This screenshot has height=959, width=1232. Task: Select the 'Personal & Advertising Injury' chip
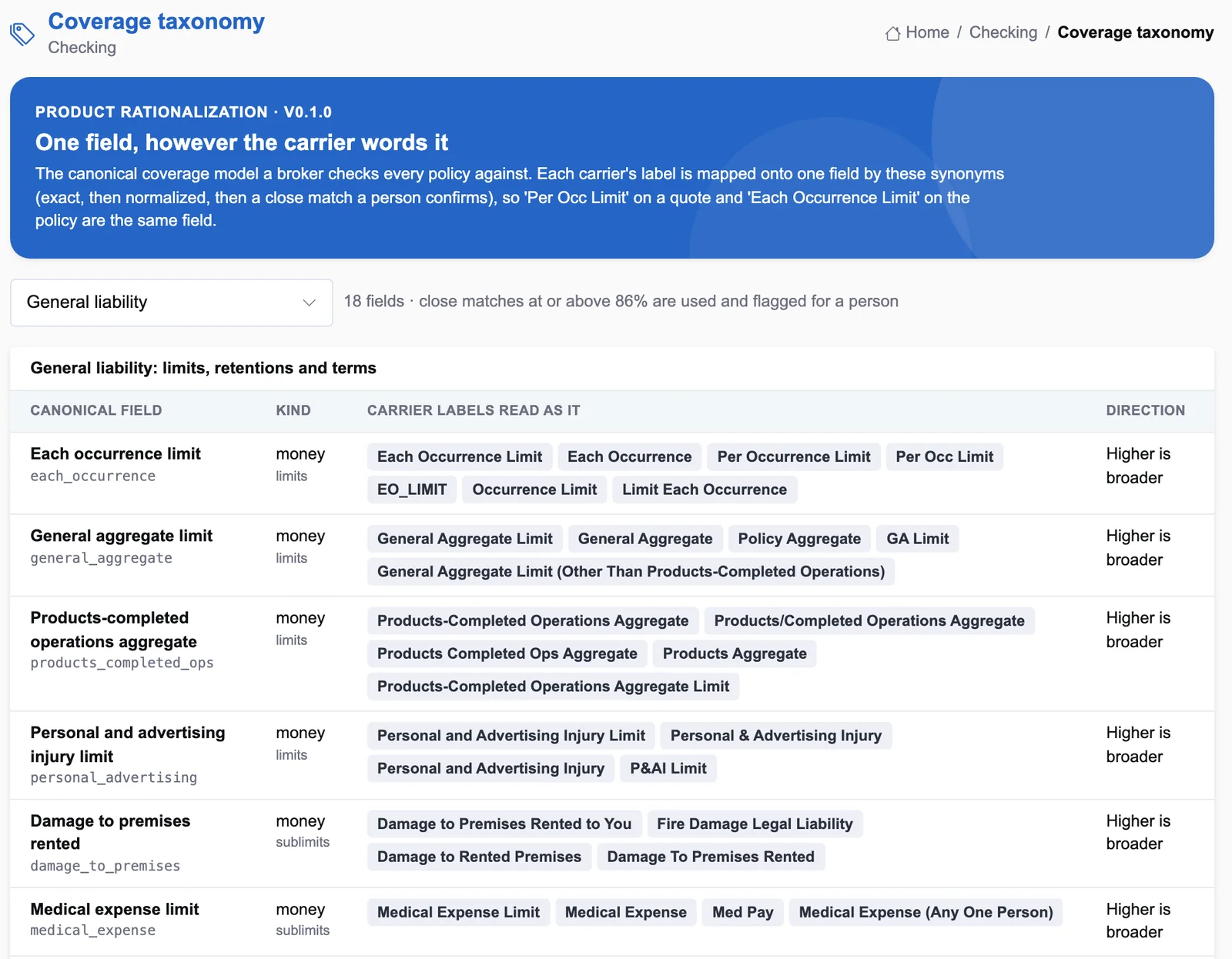[776, 736]
